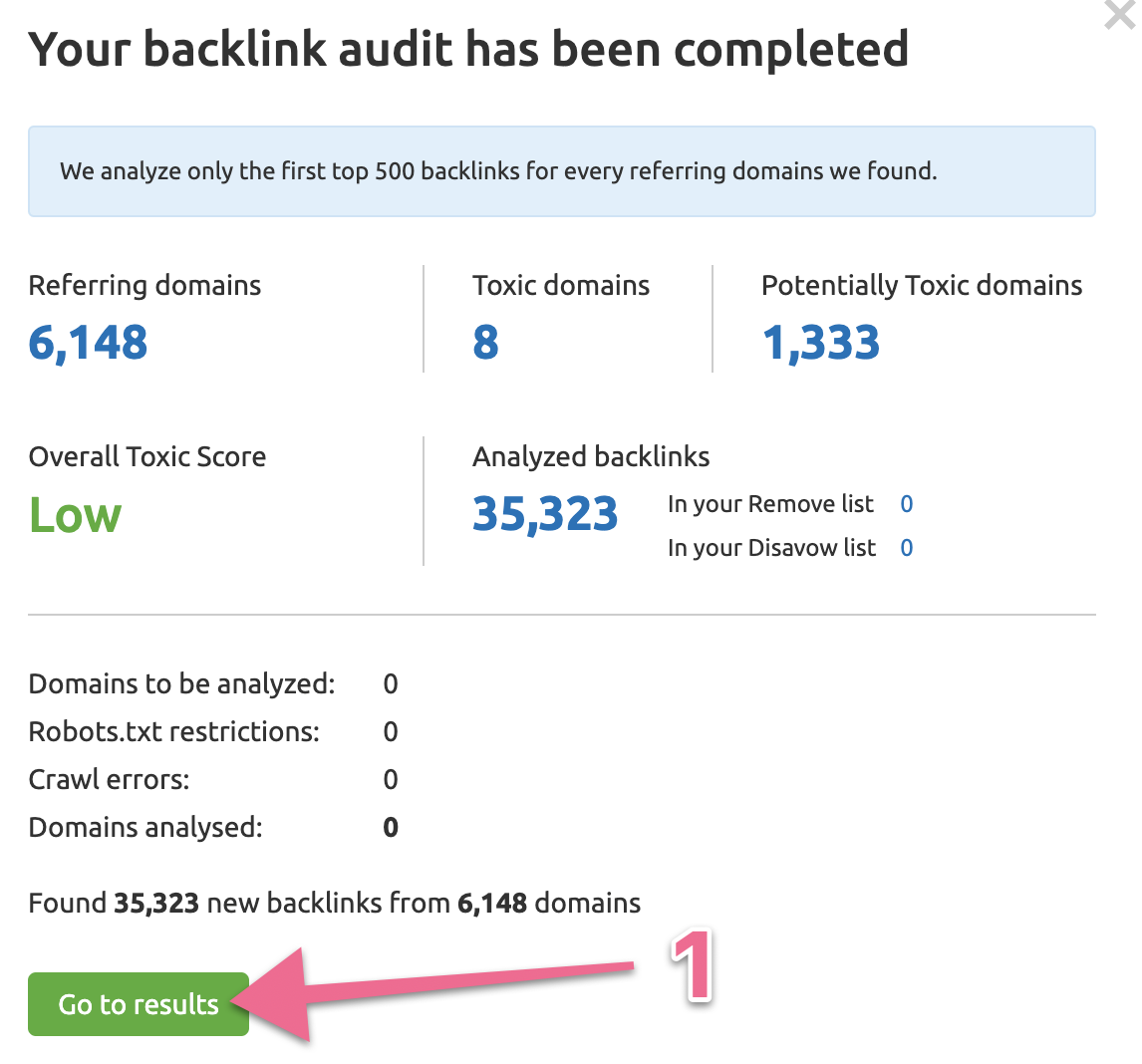This screenshot has width=1142, height=1064.
Task: Click the audit completed heading
Action: 468,49
